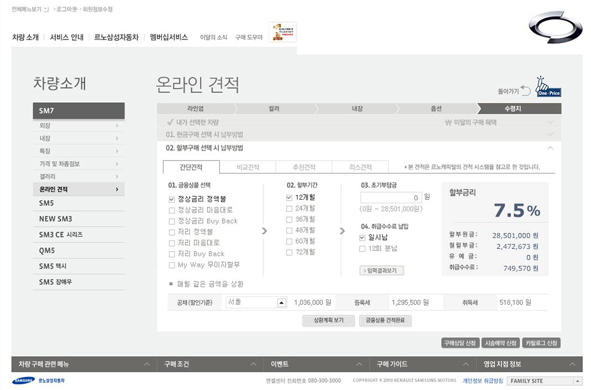
Task: Check the 정상금리 마음대로 option
Action: point(172,210)
